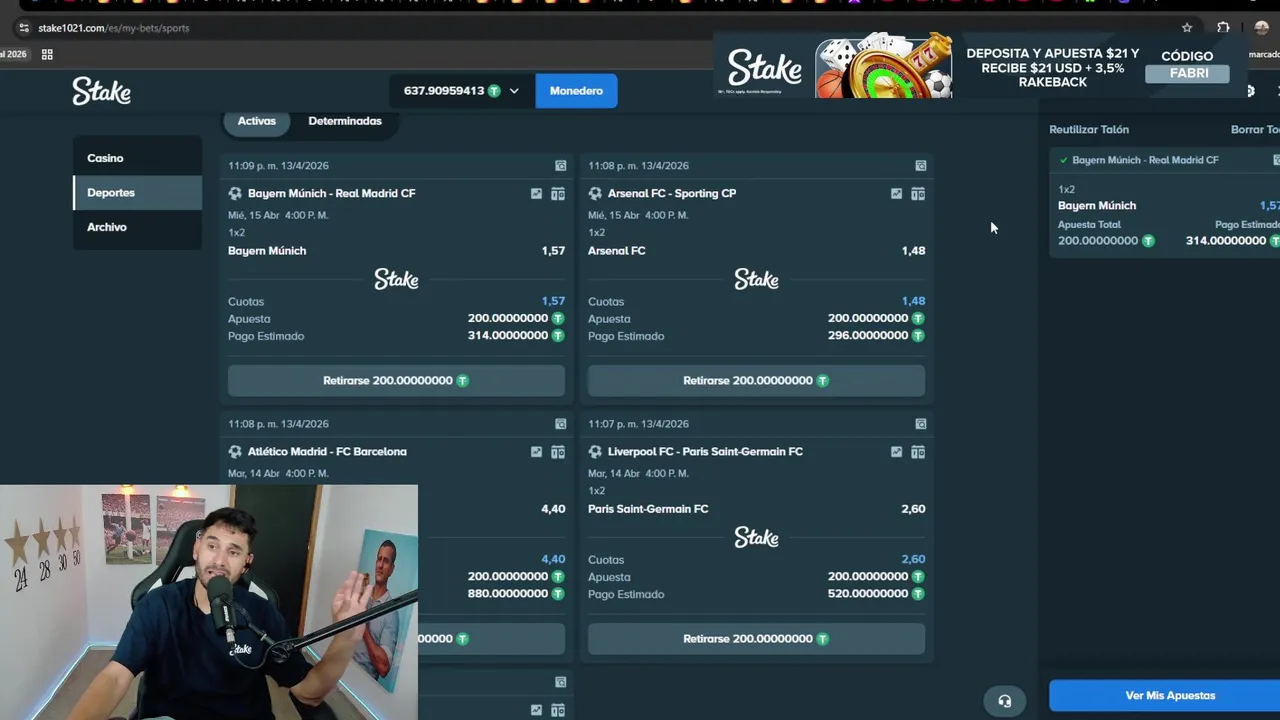Click the Bayern Múnich - Real Madrid match title
The width and height of the screenshot is (1280, 720).
[331, 194]
